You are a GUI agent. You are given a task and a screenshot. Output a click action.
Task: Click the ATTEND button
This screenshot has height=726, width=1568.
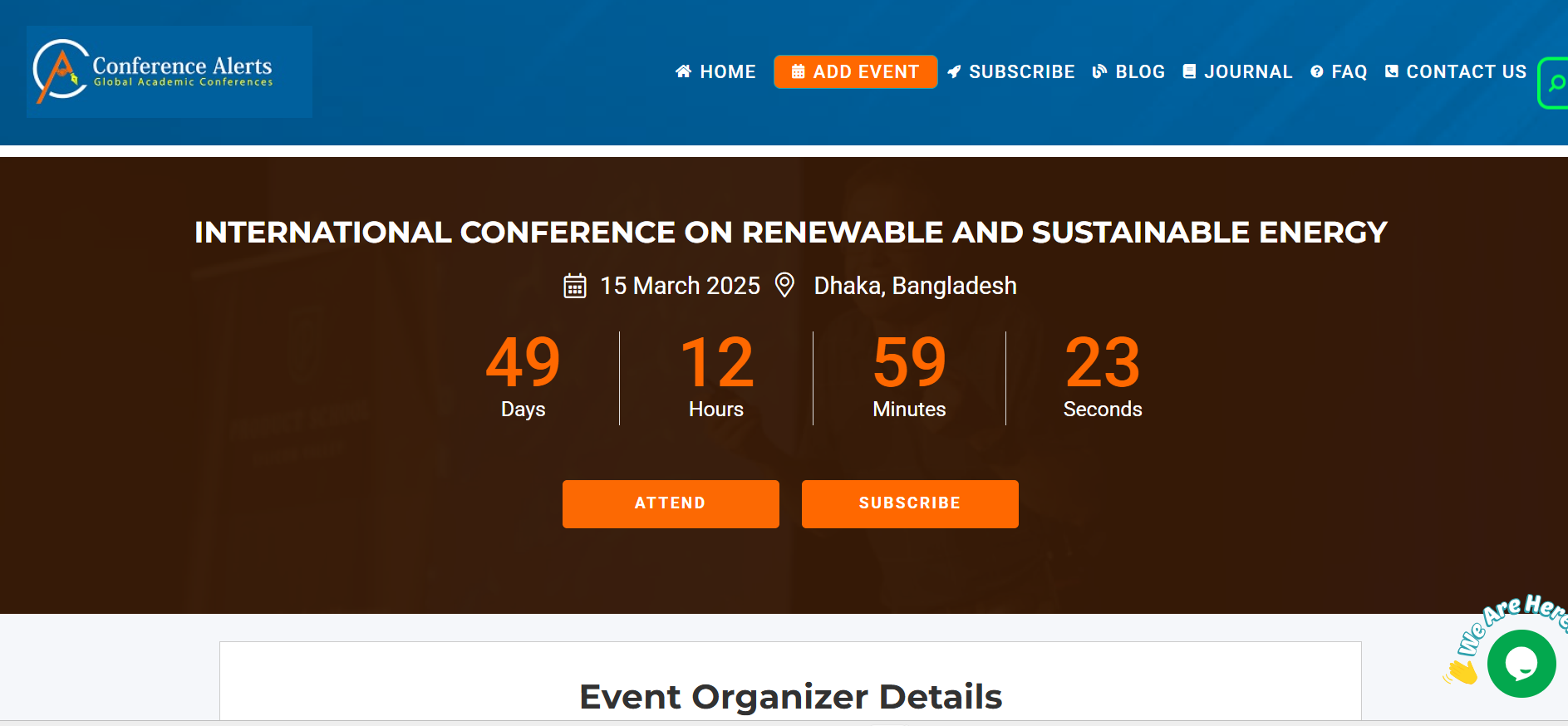(x=671, y=503)
